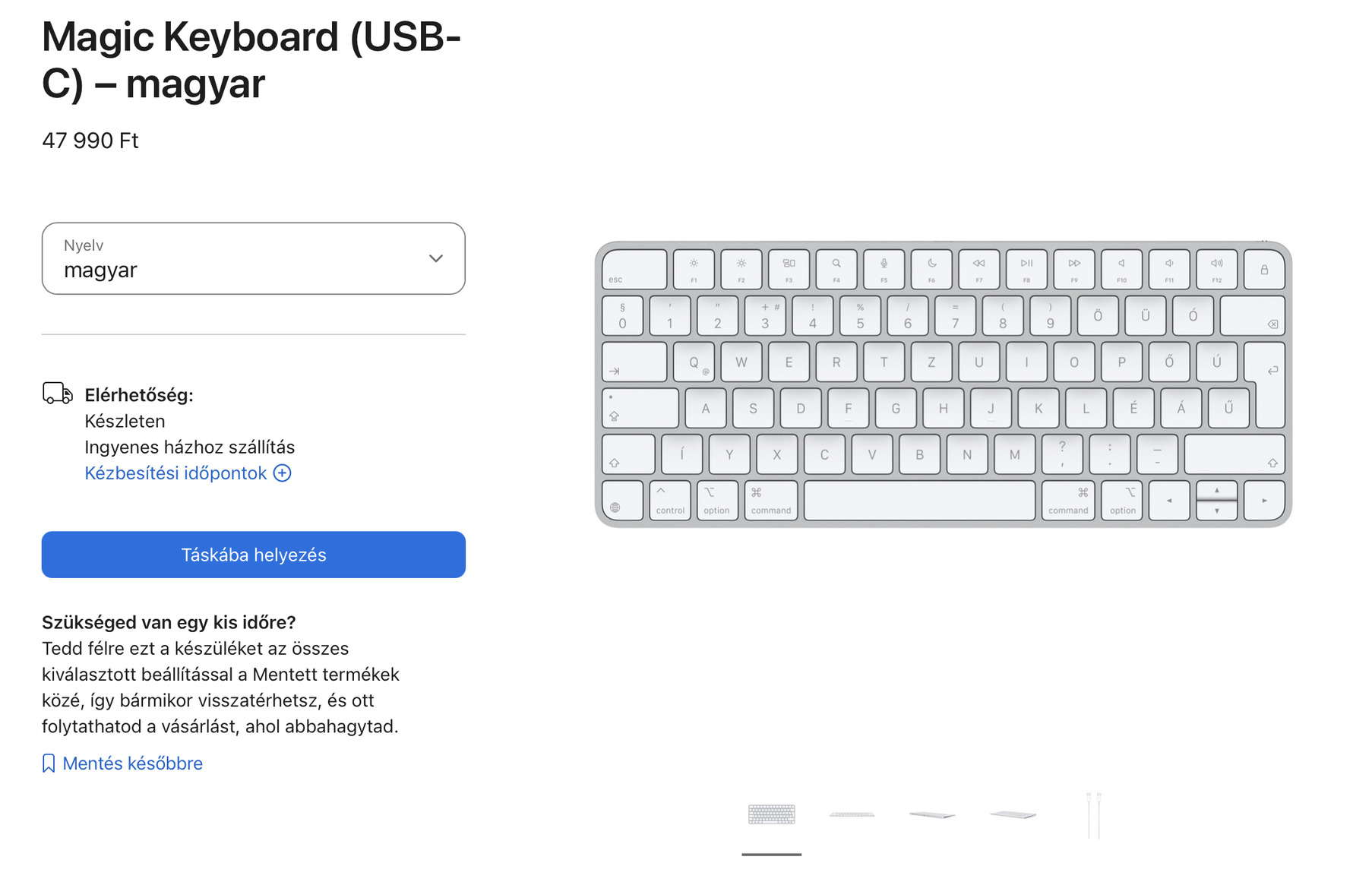Click the microphone F5 key on the keyboard image

coord(884,269)
